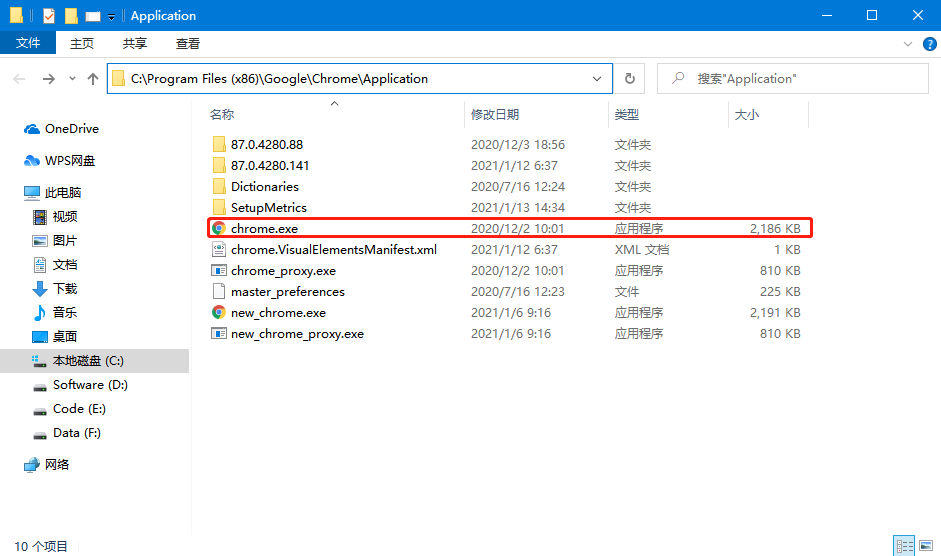This screenshot has width=941, height=556.
Task: Open the 文档 folder in the sidebar
Action: point(55,264)
